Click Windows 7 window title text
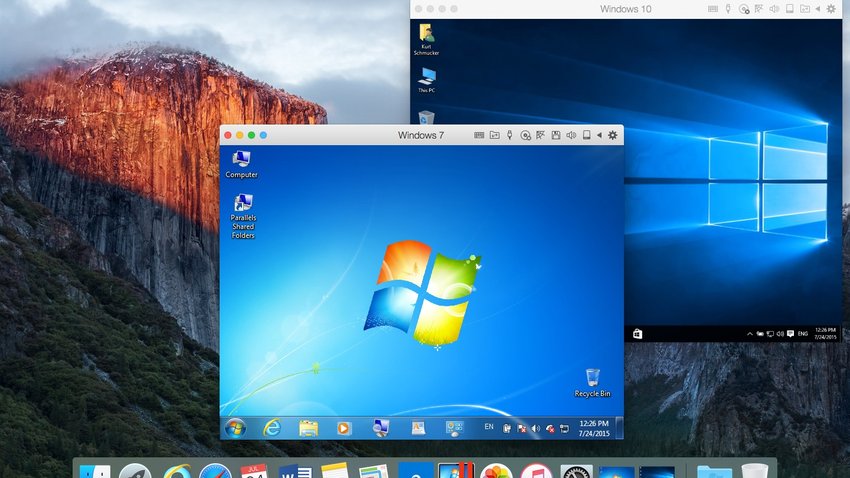Screen dimensions: 850x478 (x=421, y=135)
